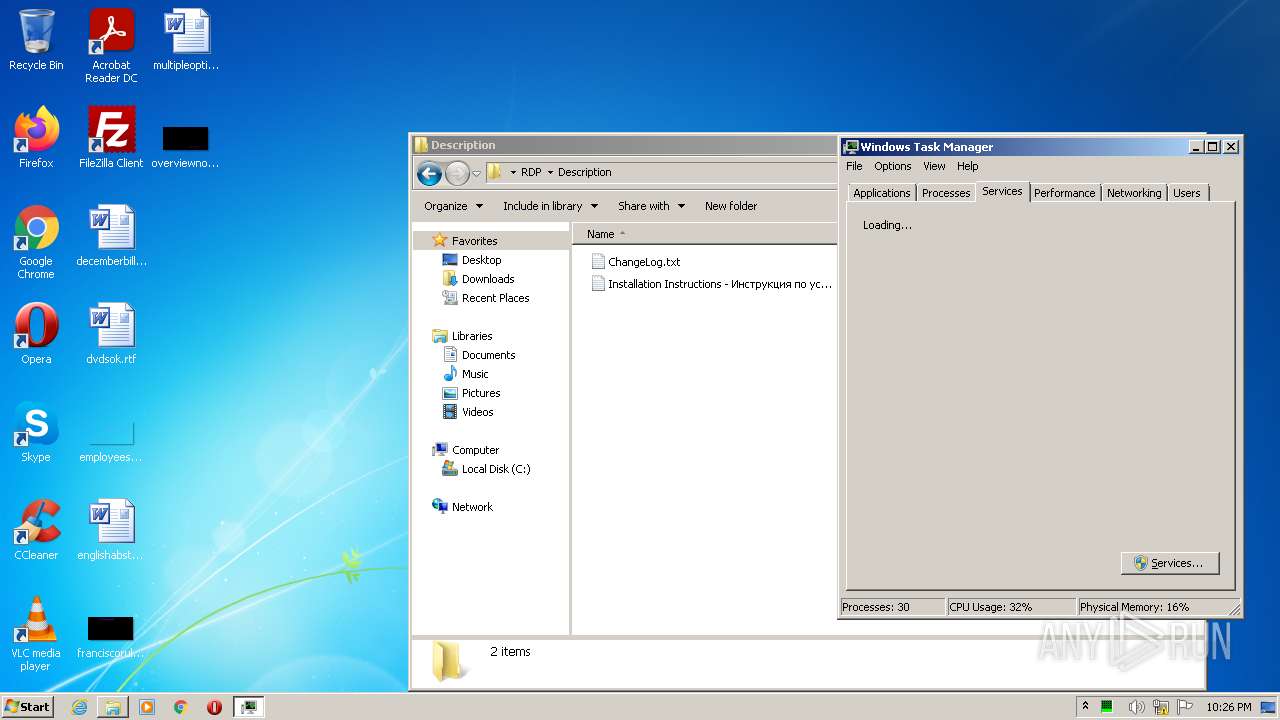Select franciscoruk desktop file

[111, 637]
